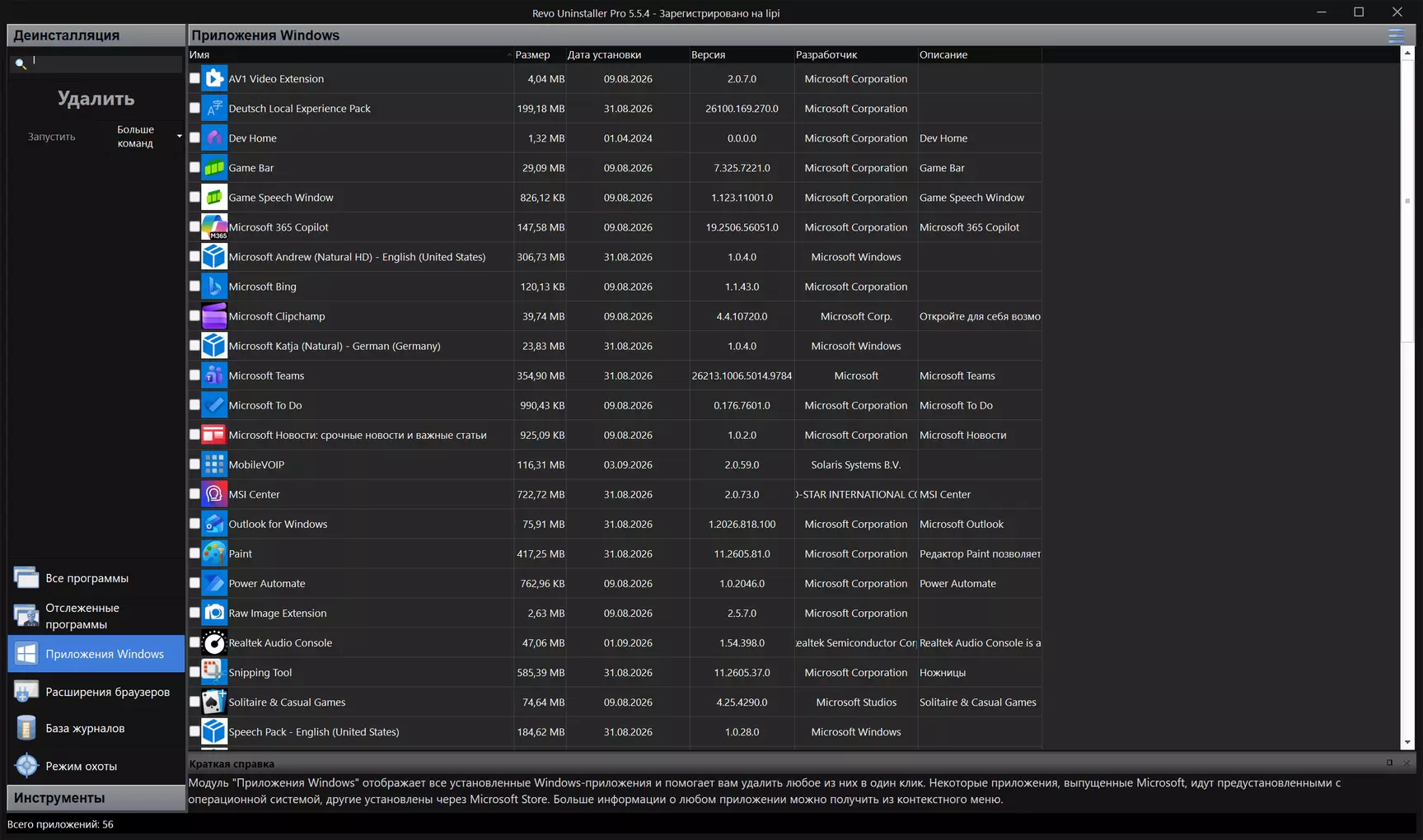The height and width of the screenshot is (840, 1423).
Task: Click the Microsoft 365 Copilot icon
Action: (x=214, y=226)
